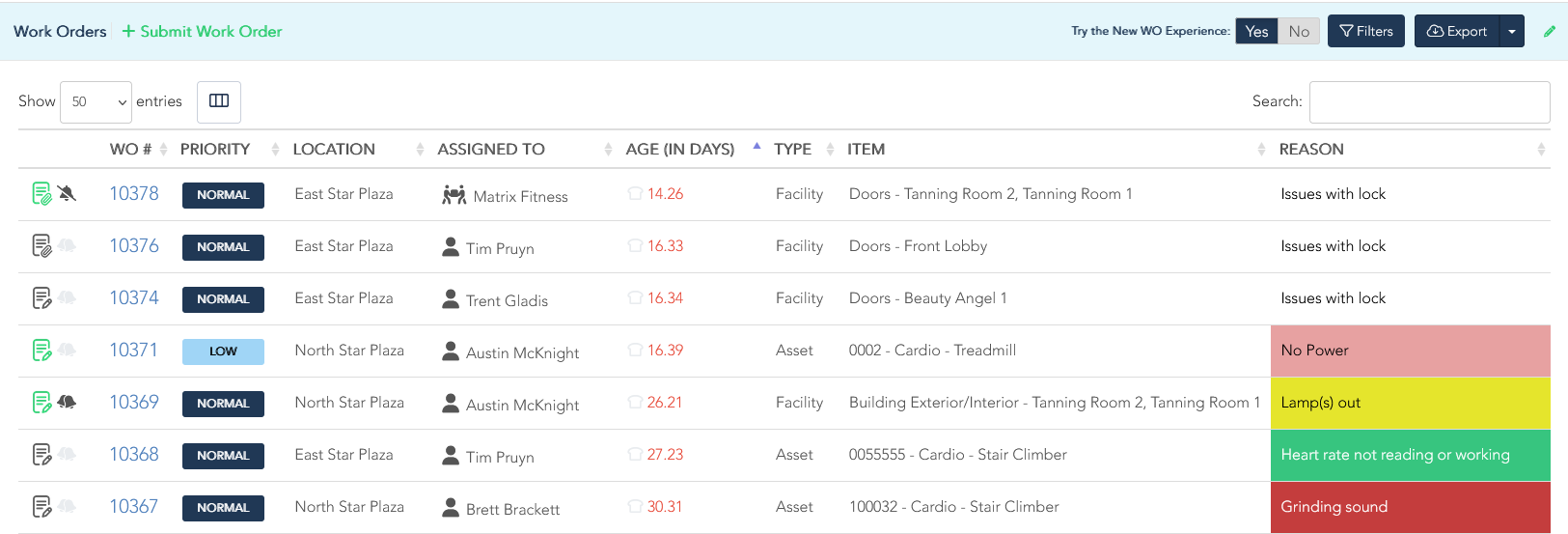This screenshot has width=1568, height=534.
Task: Click the notes icon for work order 10374
Action: click(x=41, y=298)
